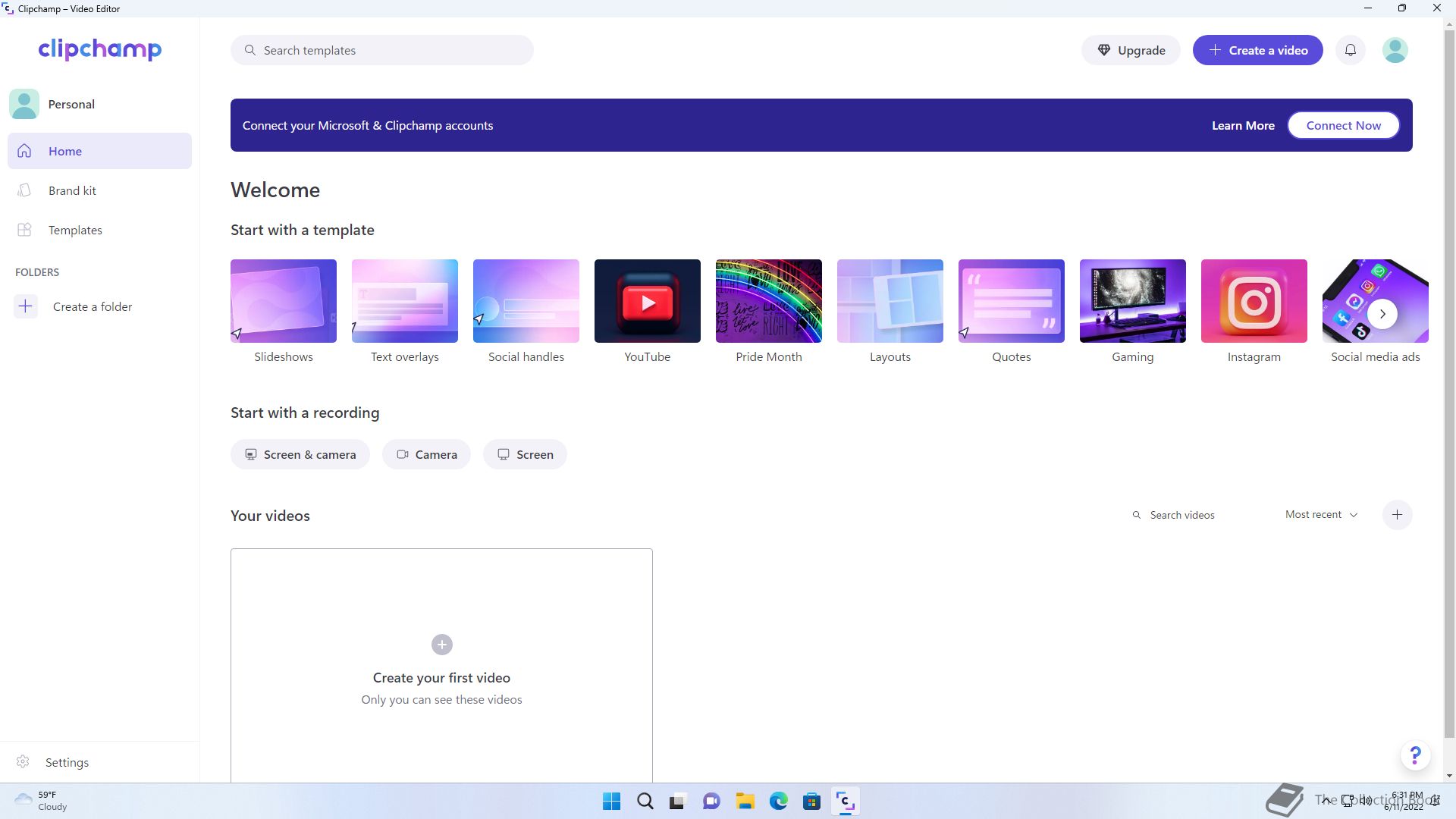Start a Screen recording
Screen dimensions: 1456x819
(x=525, y=454)
